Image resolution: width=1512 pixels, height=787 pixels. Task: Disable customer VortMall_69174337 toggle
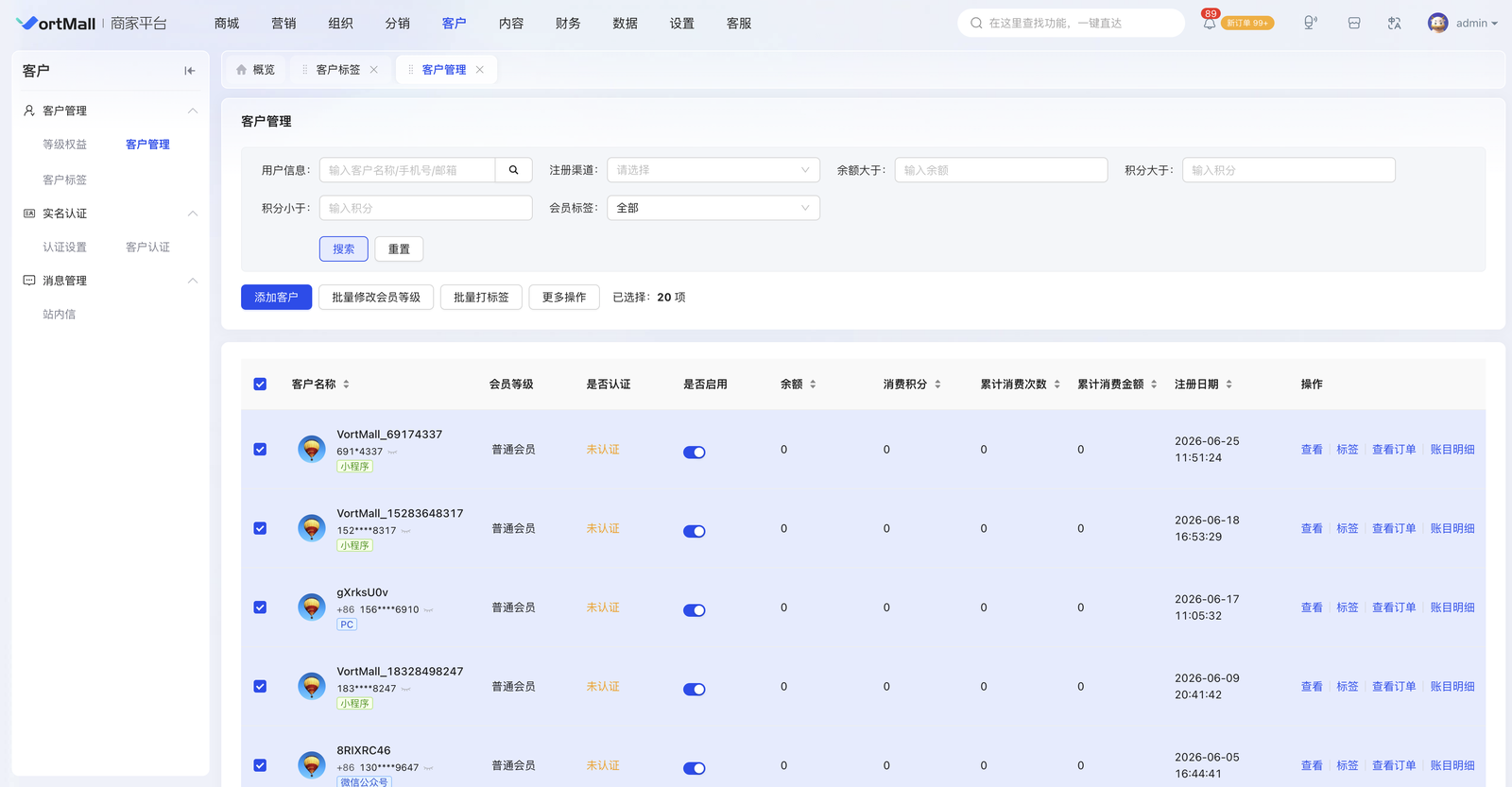click(x=695, y=453)
